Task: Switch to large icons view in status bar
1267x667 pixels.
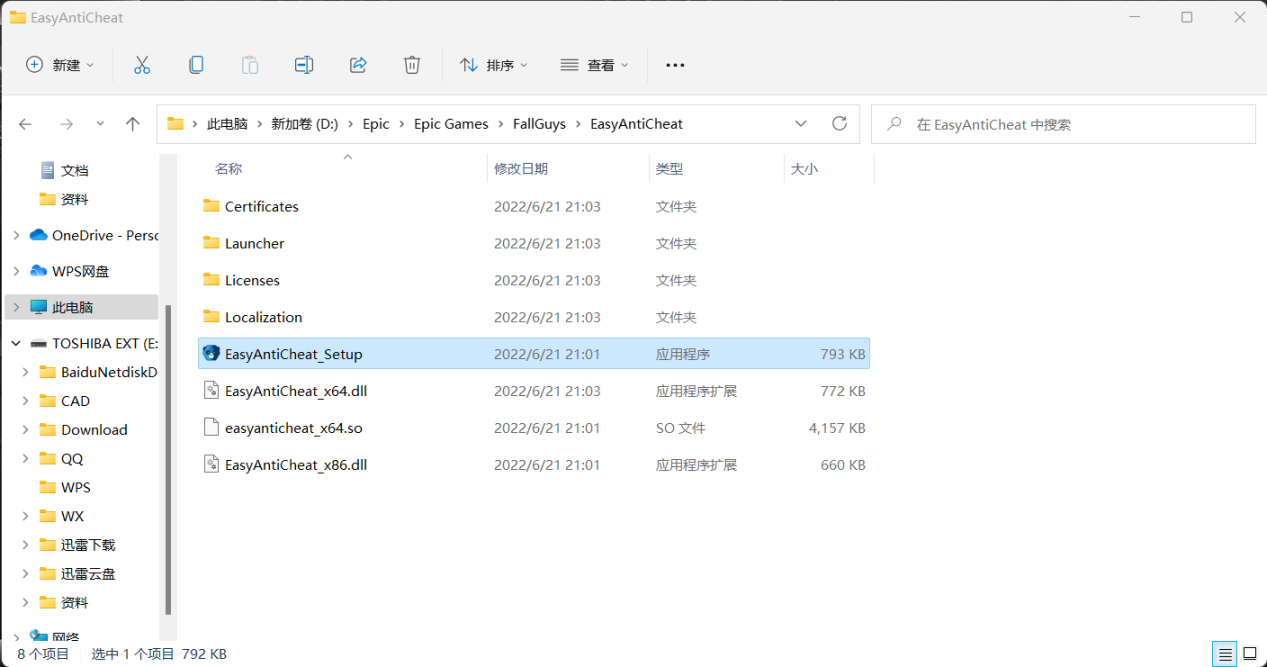Action: tap(1248, 654)
